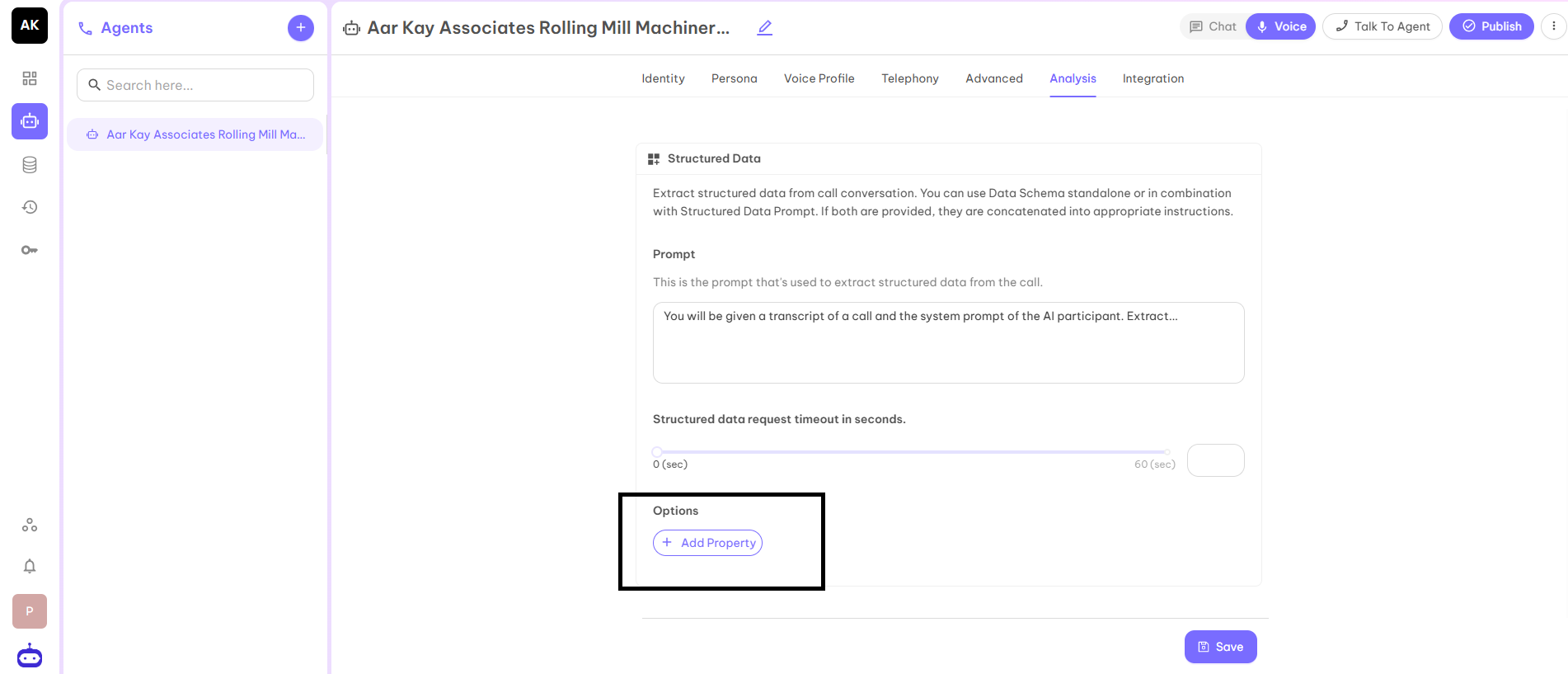Click the blue bot assistant icon
Image resolution: width=1568 pixels, height=674 pixels.
(x=30, y=656)
